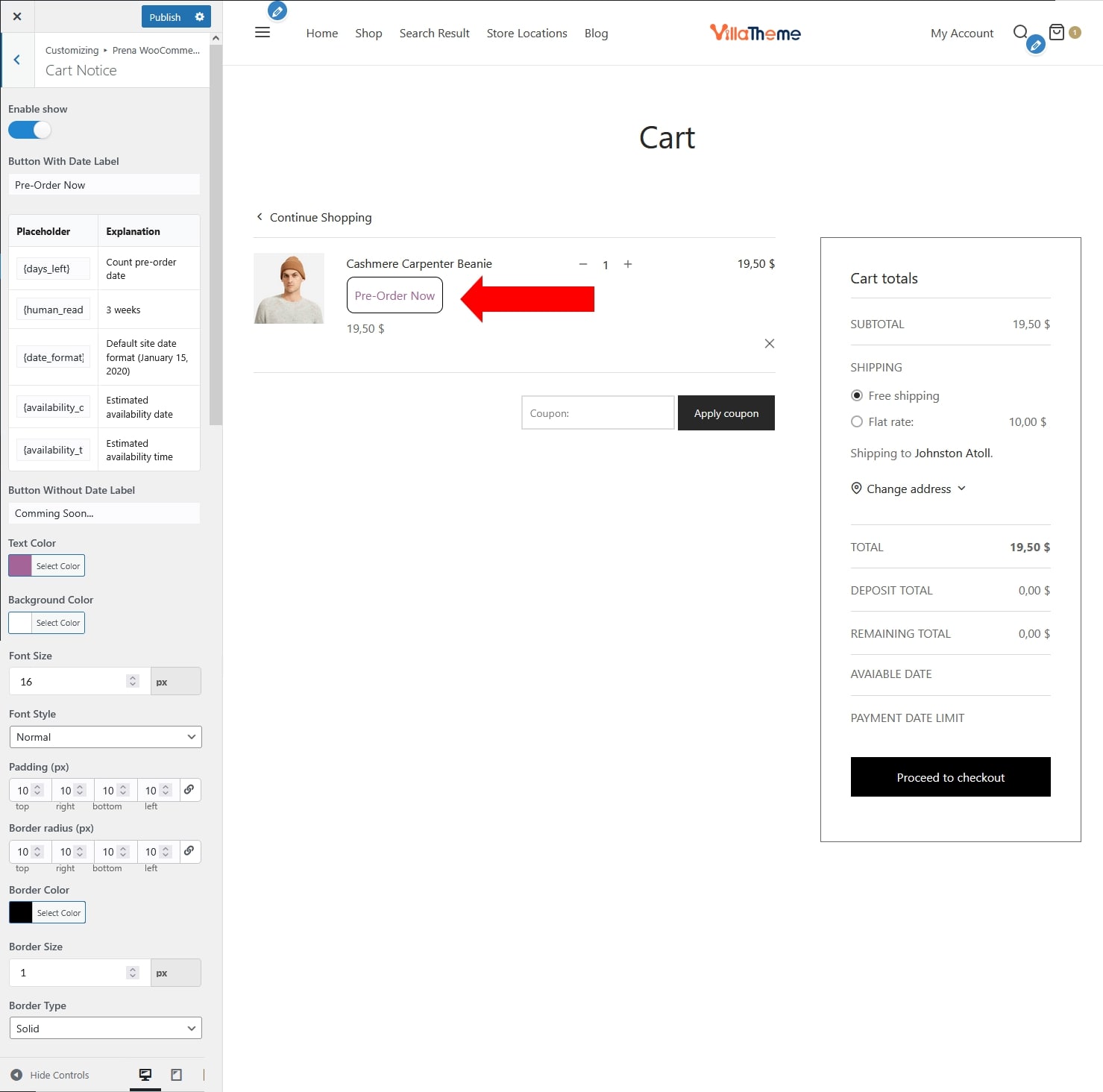Open the hamburger menu icon

coord(263,33)
